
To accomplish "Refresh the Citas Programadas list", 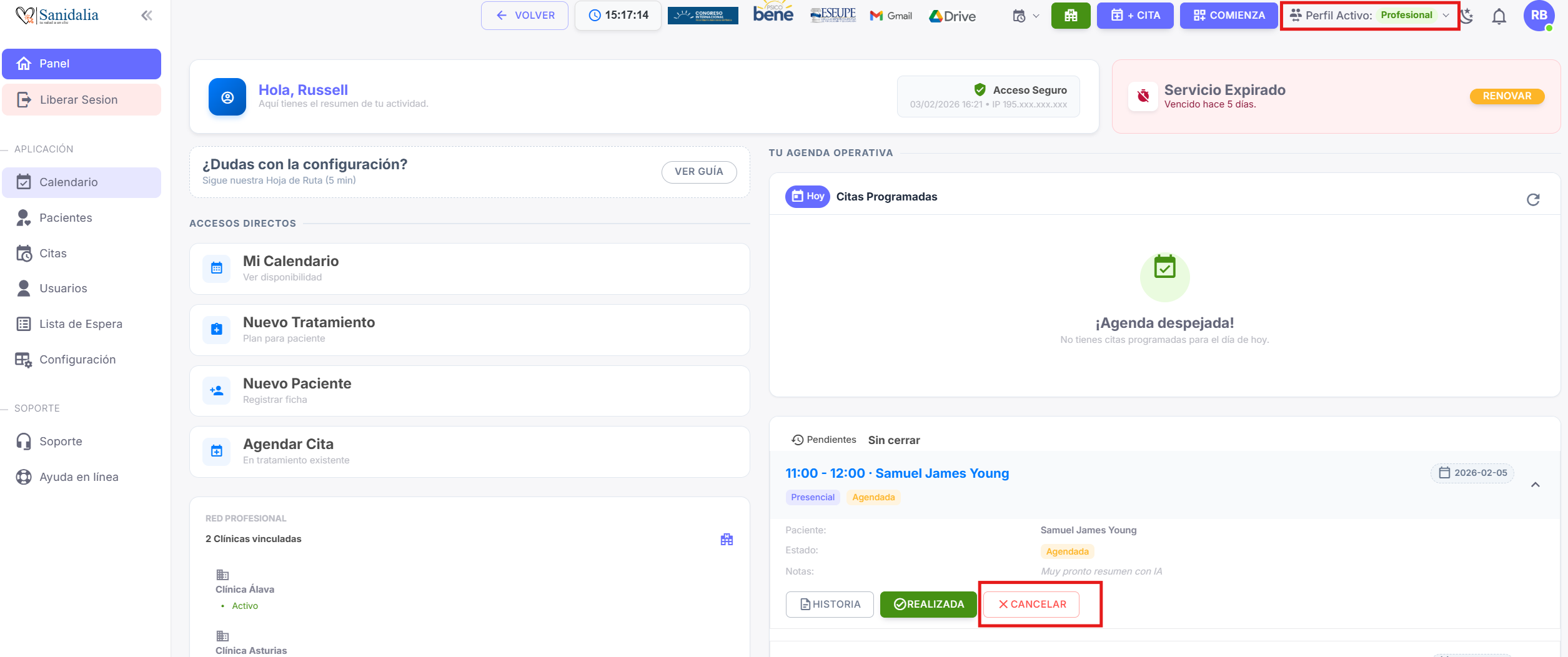I will (x=1533, y=200).
